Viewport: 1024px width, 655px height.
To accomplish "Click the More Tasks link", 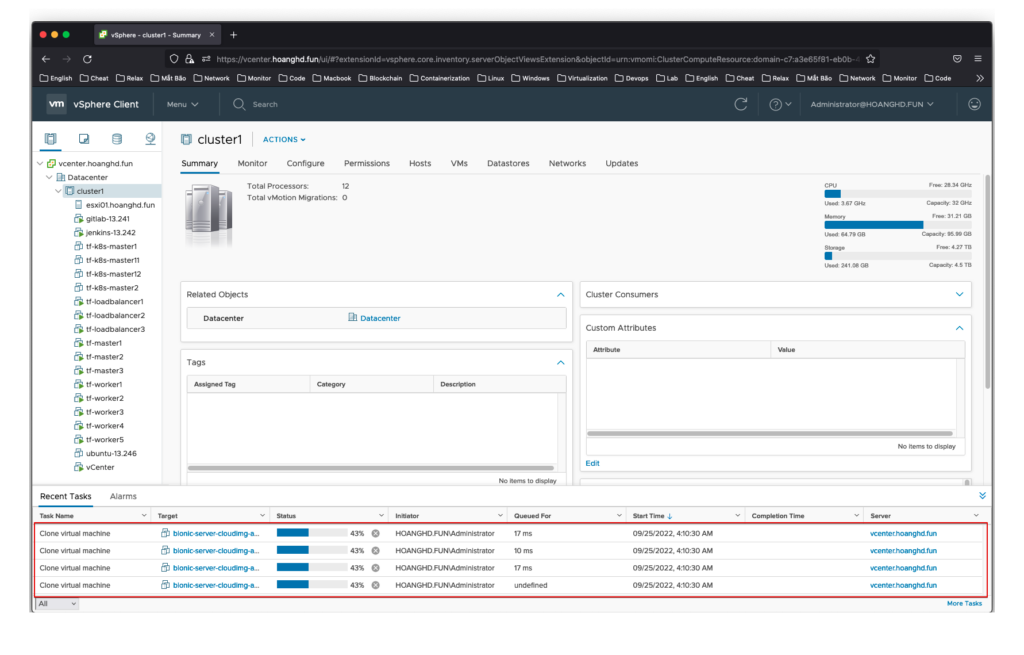I will click(964, 603).
